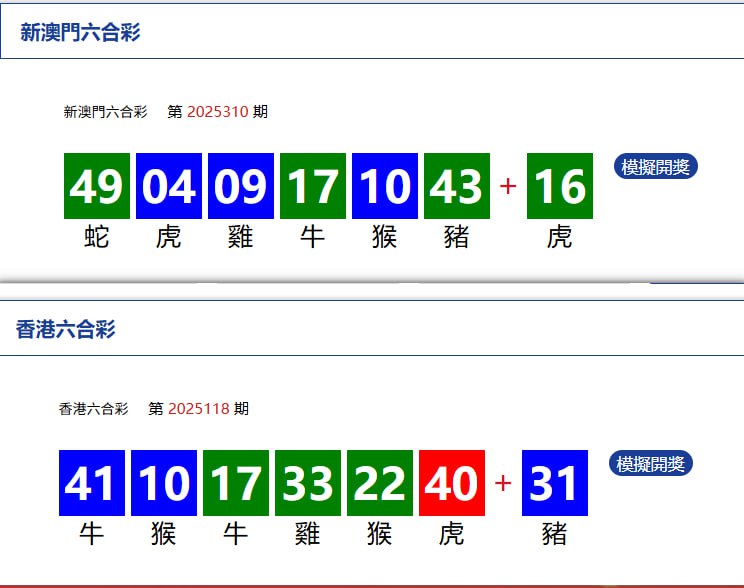Click 模擬開獎 button for 新澳門六合彩
Viewport: 744px width, 588px height.
655,167
